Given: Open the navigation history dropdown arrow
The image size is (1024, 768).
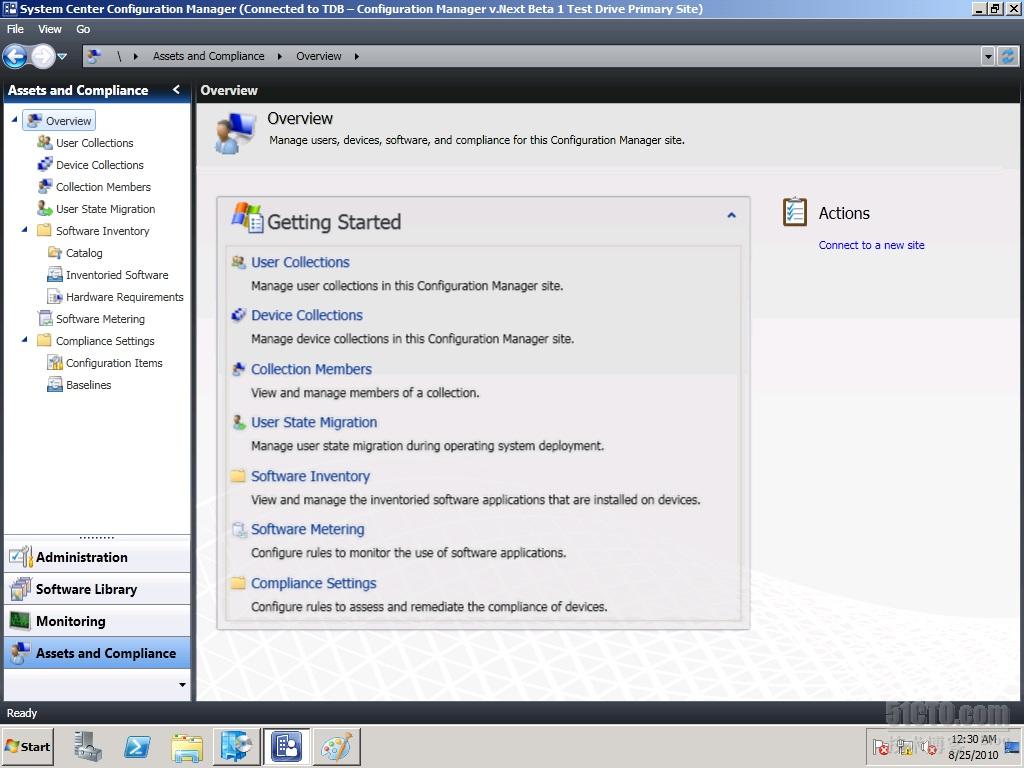Looking at the screenshot, I should click(62, 57).
